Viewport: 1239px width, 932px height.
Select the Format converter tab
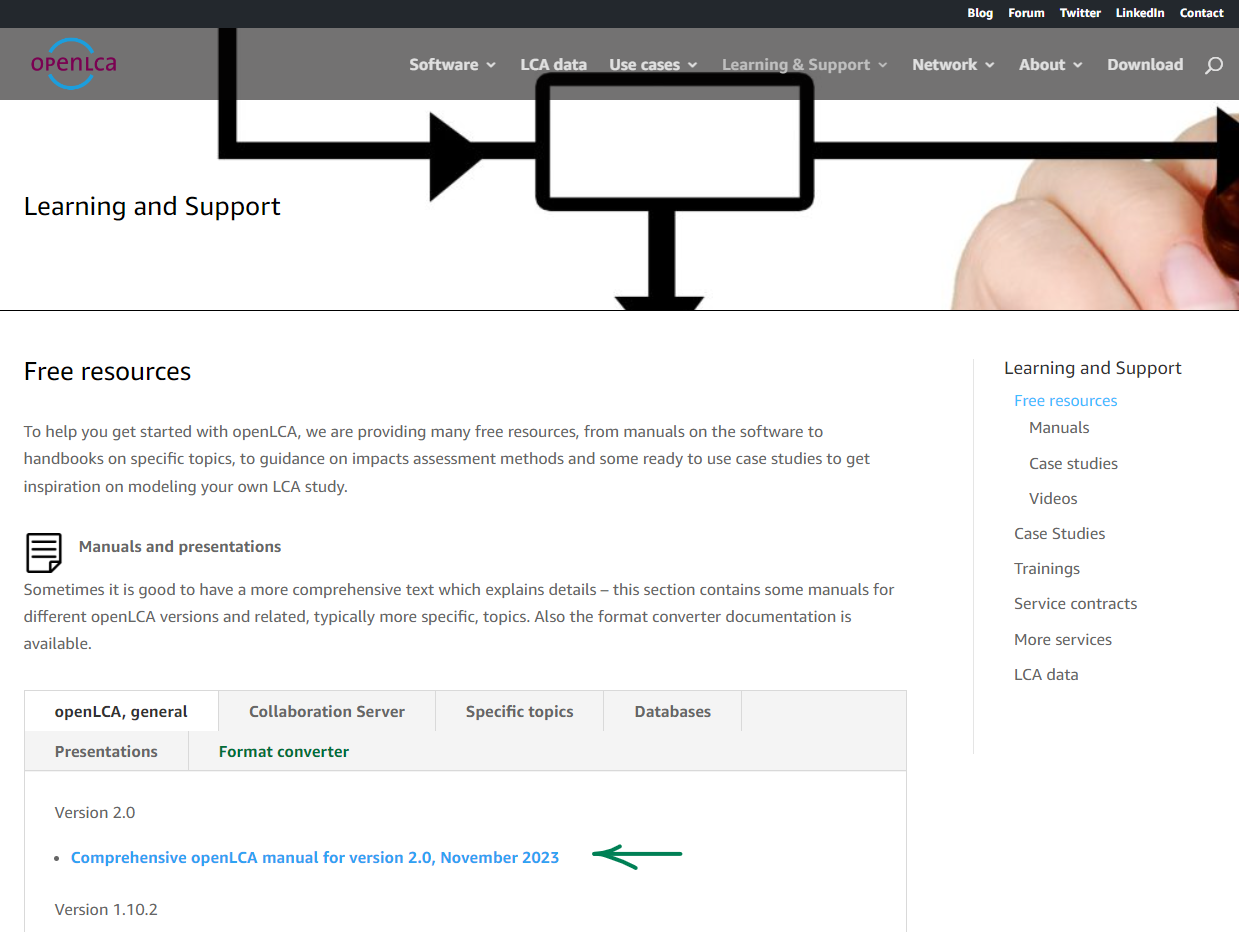284,752
